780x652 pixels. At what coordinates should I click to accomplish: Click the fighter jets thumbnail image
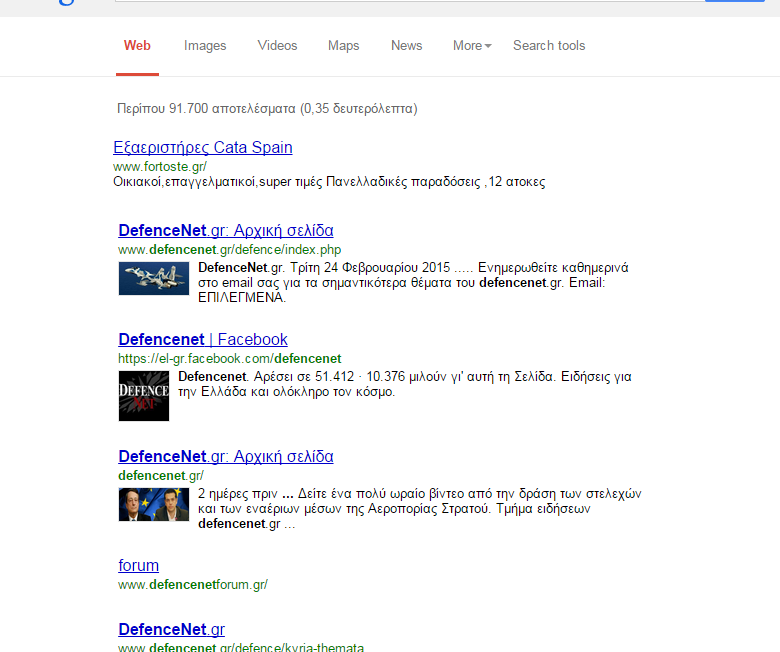(154, 279)
